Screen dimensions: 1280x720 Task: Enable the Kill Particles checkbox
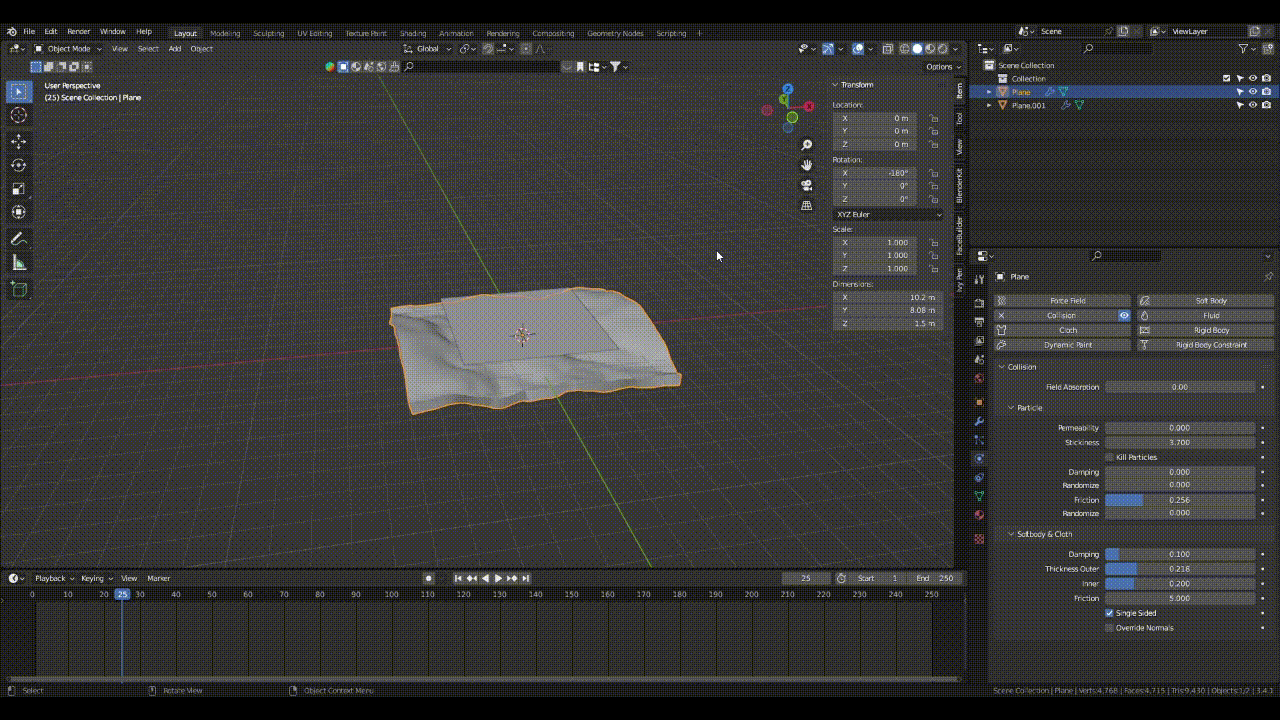point(1109,457)
